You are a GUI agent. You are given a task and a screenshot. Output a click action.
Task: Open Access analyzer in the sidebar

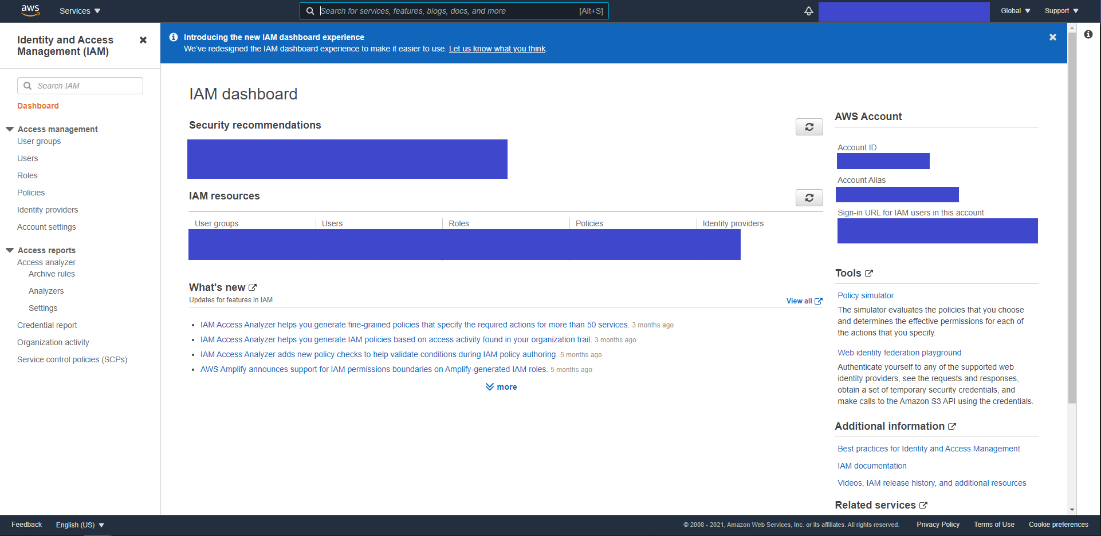tap(46, 262)
